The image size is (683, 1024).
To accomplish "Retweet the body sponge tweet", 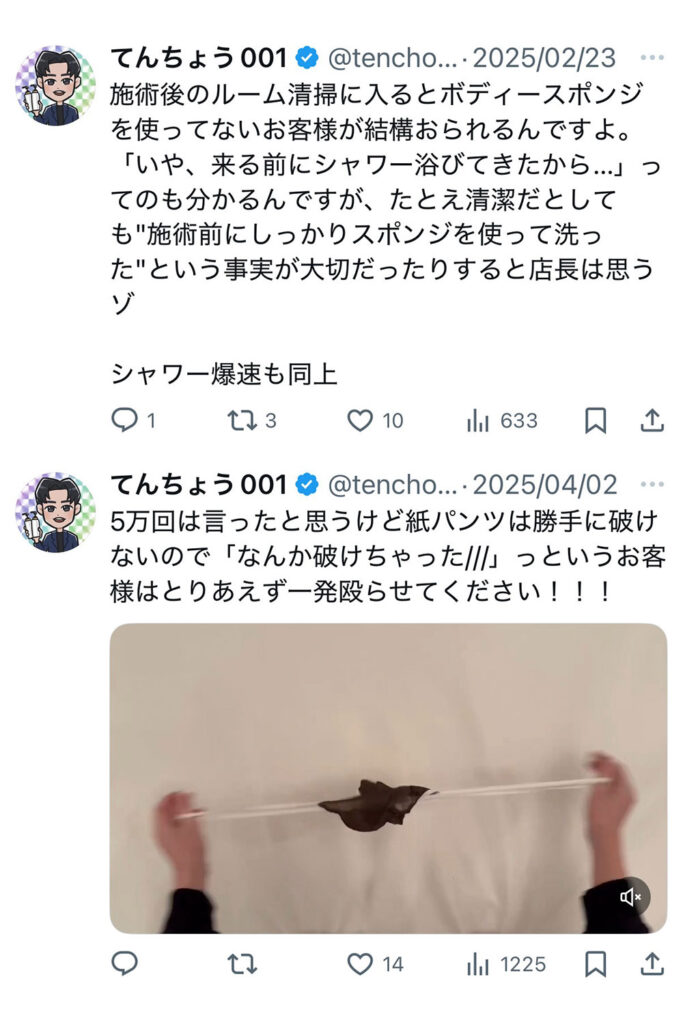I will [x=251, y=420].
